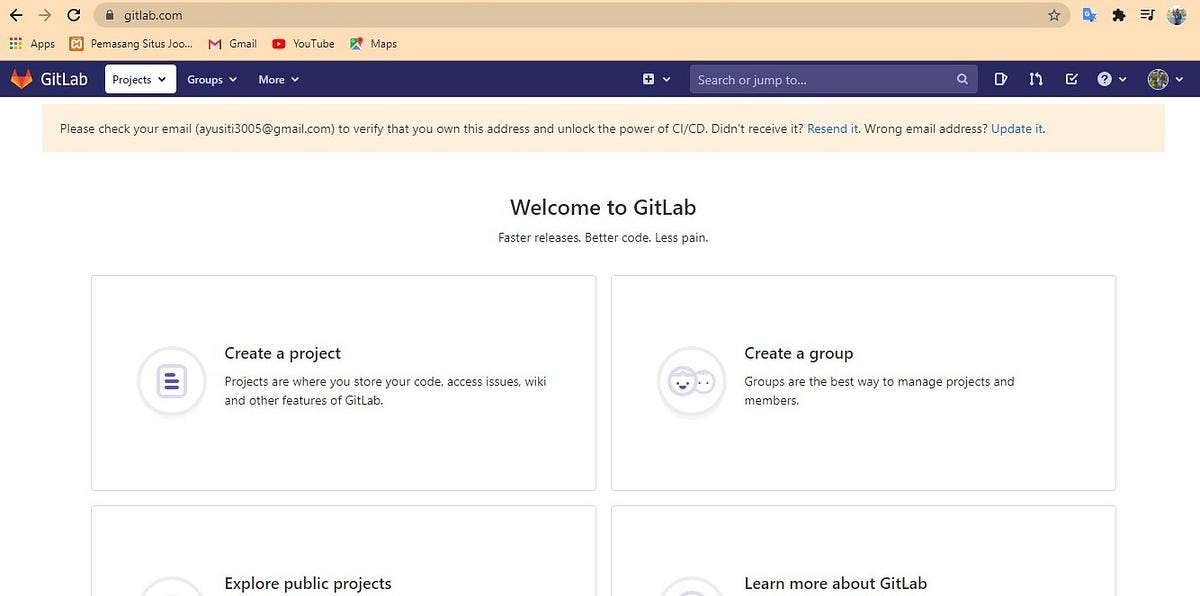Open the More menu
Image resolution: width=1200 pixels, height=596 pixels.
tap(277, 79)
